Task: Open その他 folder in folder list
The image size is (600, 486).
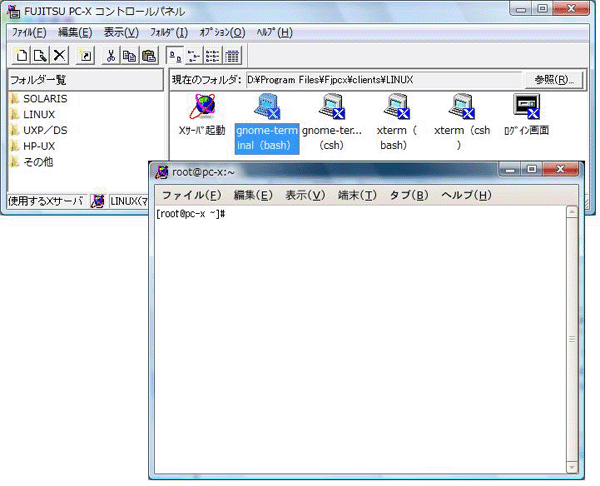Action: 32,162
